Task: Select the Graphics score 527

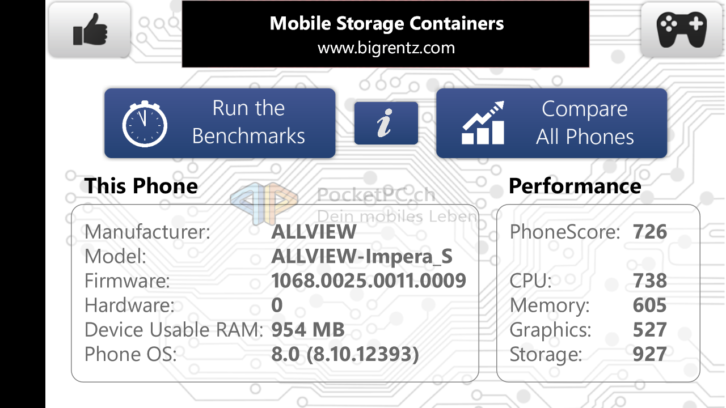Action: pyautogui.click(x=650, y=330)
